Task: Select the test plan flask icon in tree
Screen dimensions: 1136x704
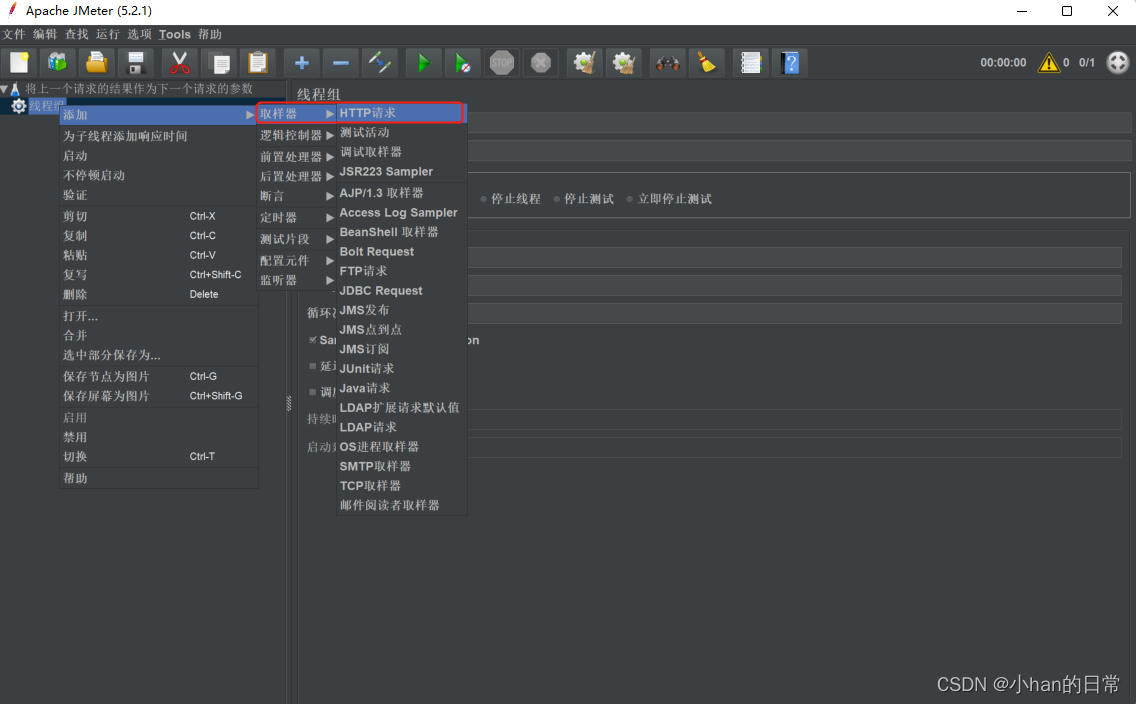Action: click(14, 89)
